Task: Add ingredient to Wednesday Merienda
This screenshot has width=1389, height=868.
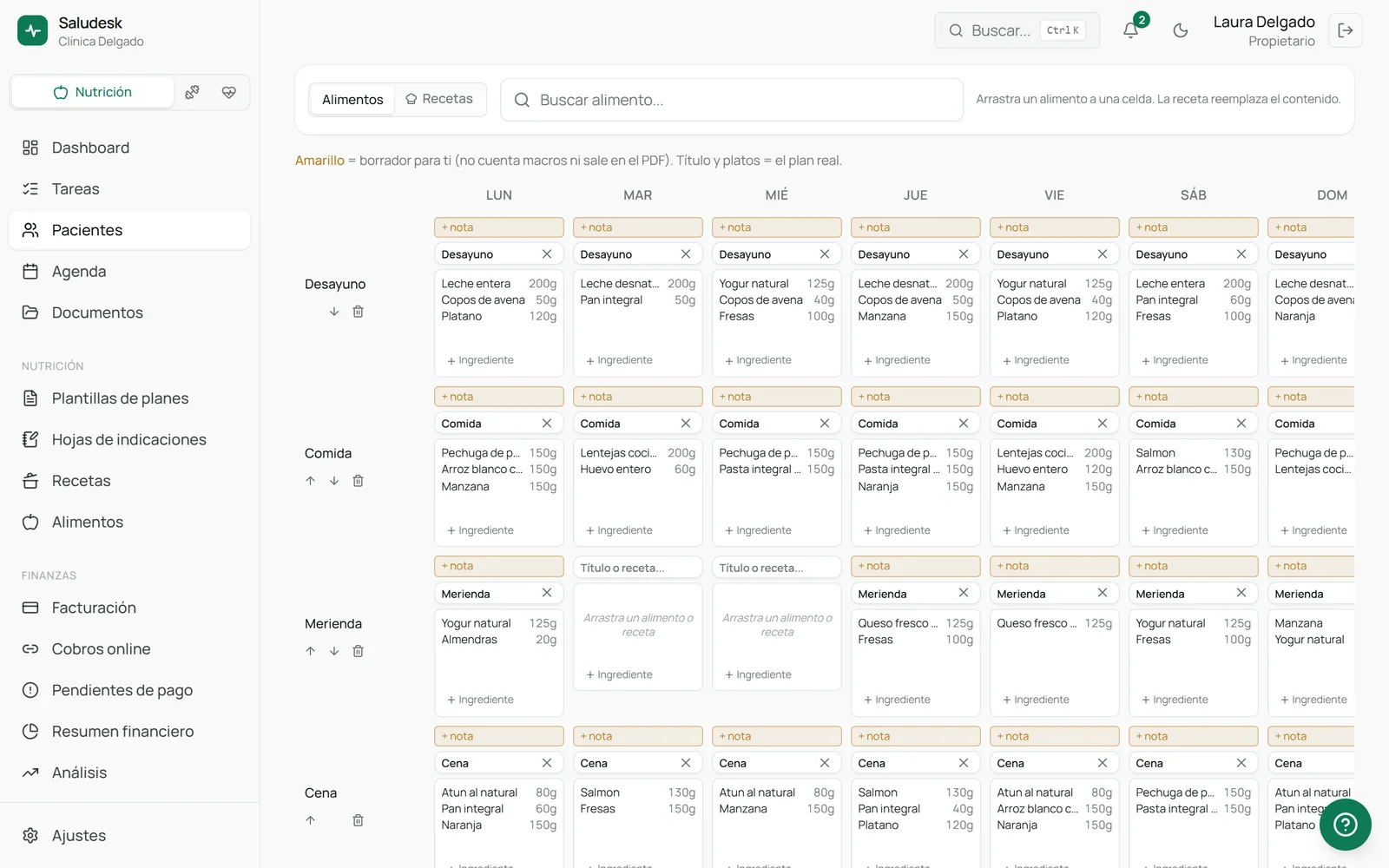Action: [758, 674]
